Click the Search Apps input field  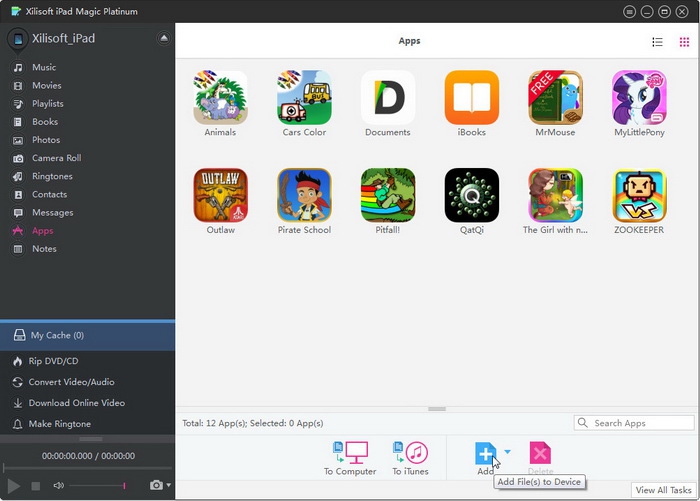634,423
